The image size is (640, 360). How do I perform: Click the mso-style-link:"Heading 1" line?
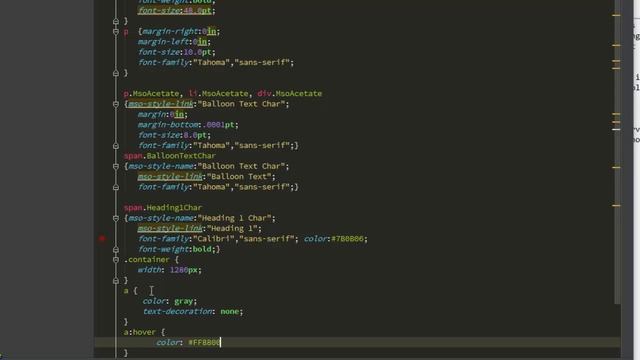click(x=200, y=229)
